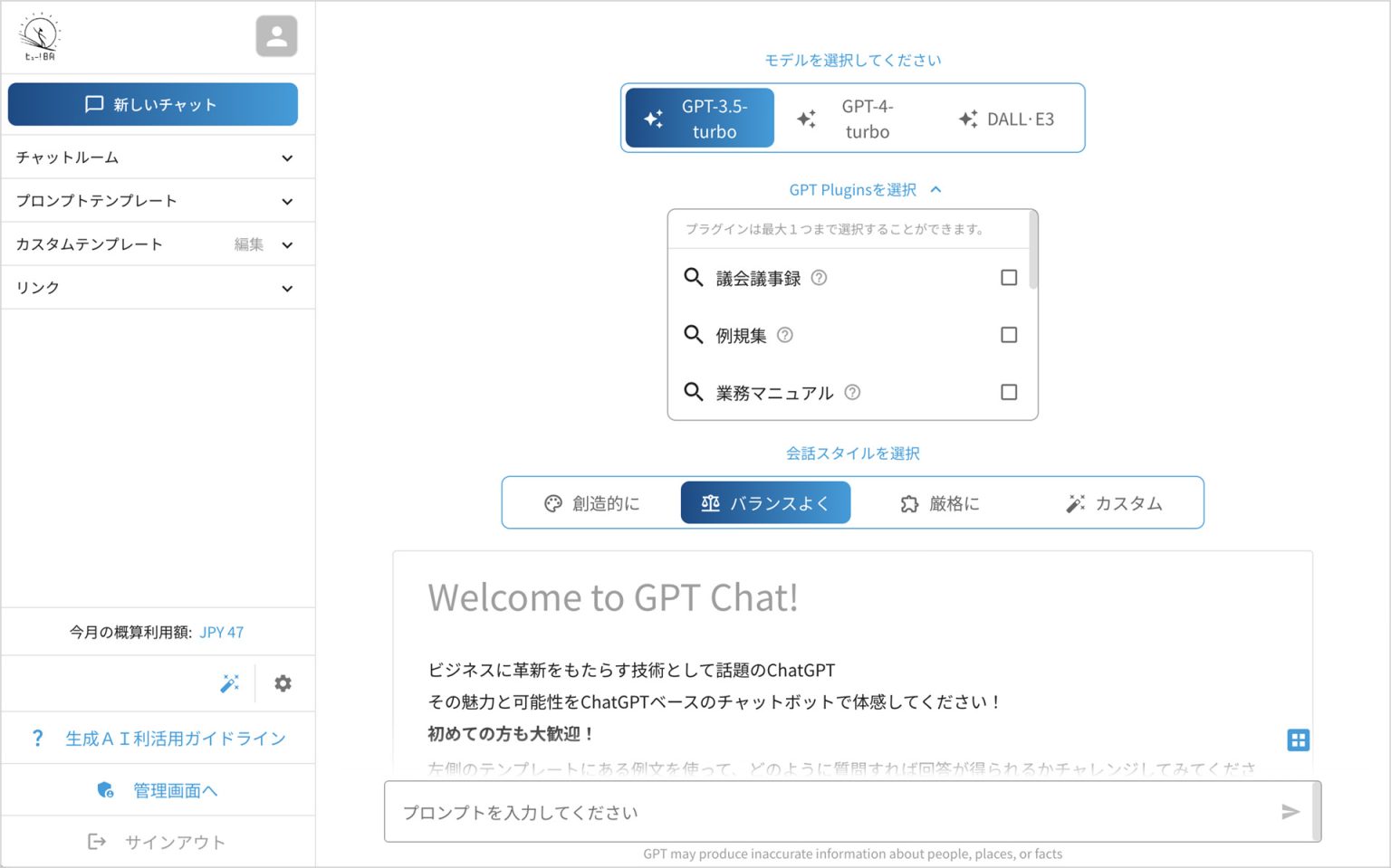Viewport: 1391px width, 868px height.
Task: Expand the チャットルーム section
Action: 158,157
